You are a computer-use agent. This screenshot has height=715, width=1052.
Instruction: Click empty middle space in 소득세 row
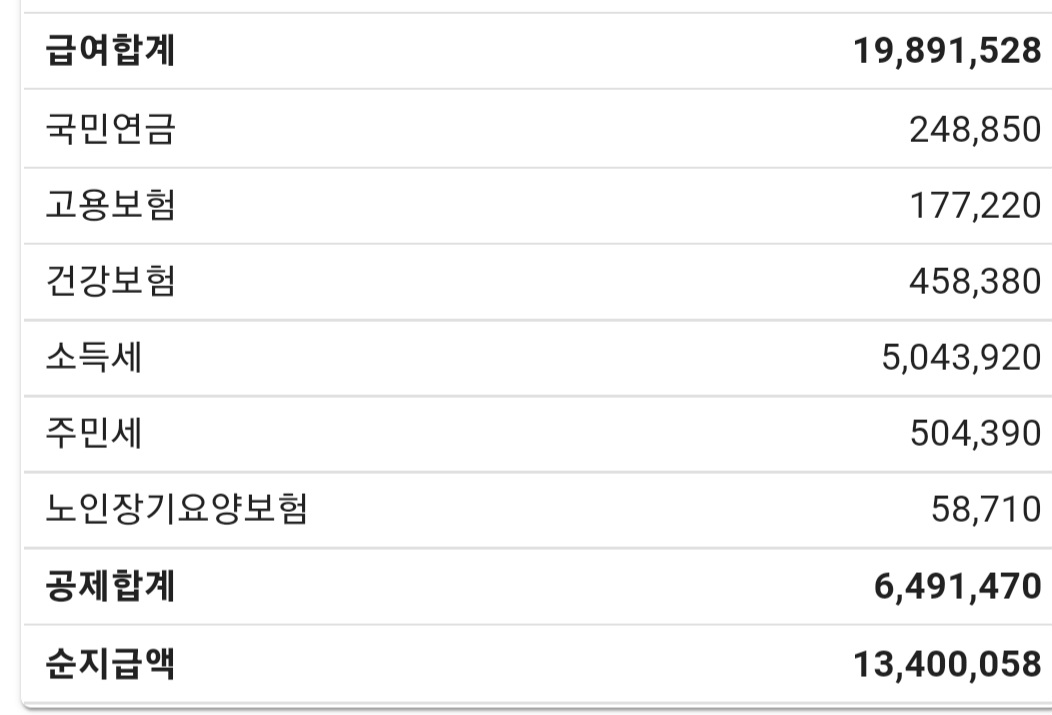pyautogui.click(x=500, y=358)
